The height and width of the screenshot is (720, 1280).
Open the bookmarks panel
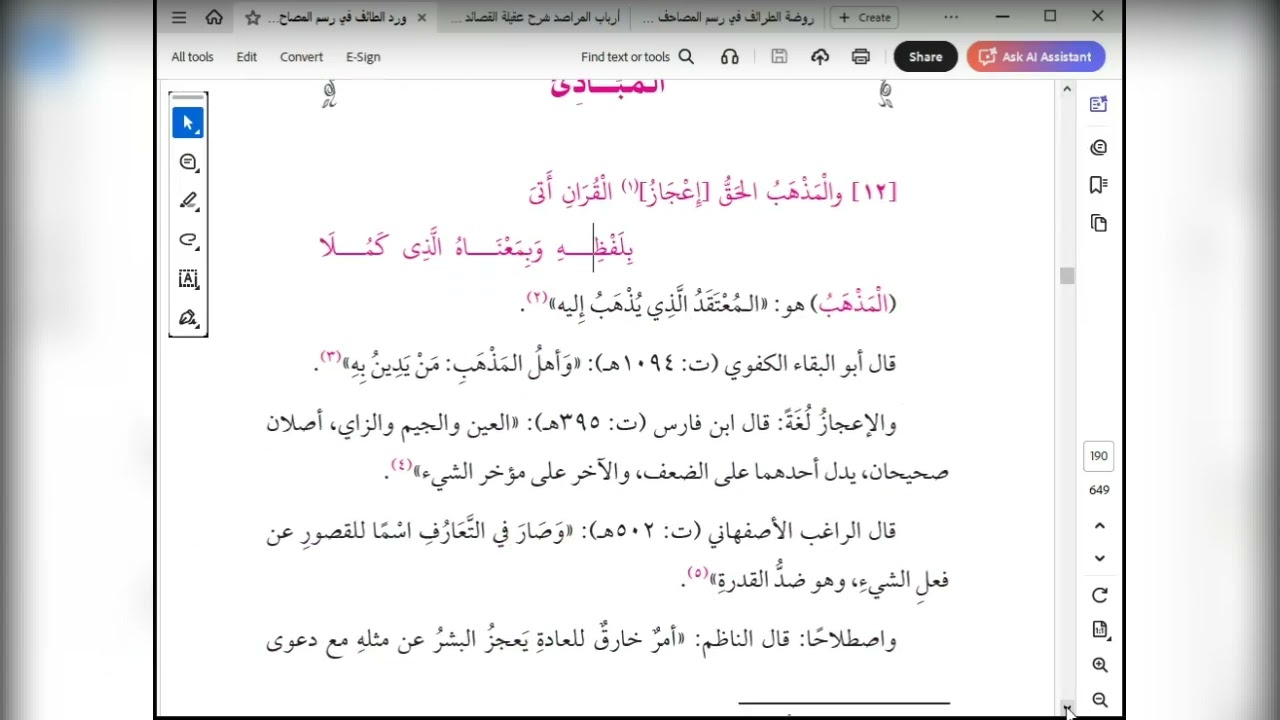[x=1099, y=185]
